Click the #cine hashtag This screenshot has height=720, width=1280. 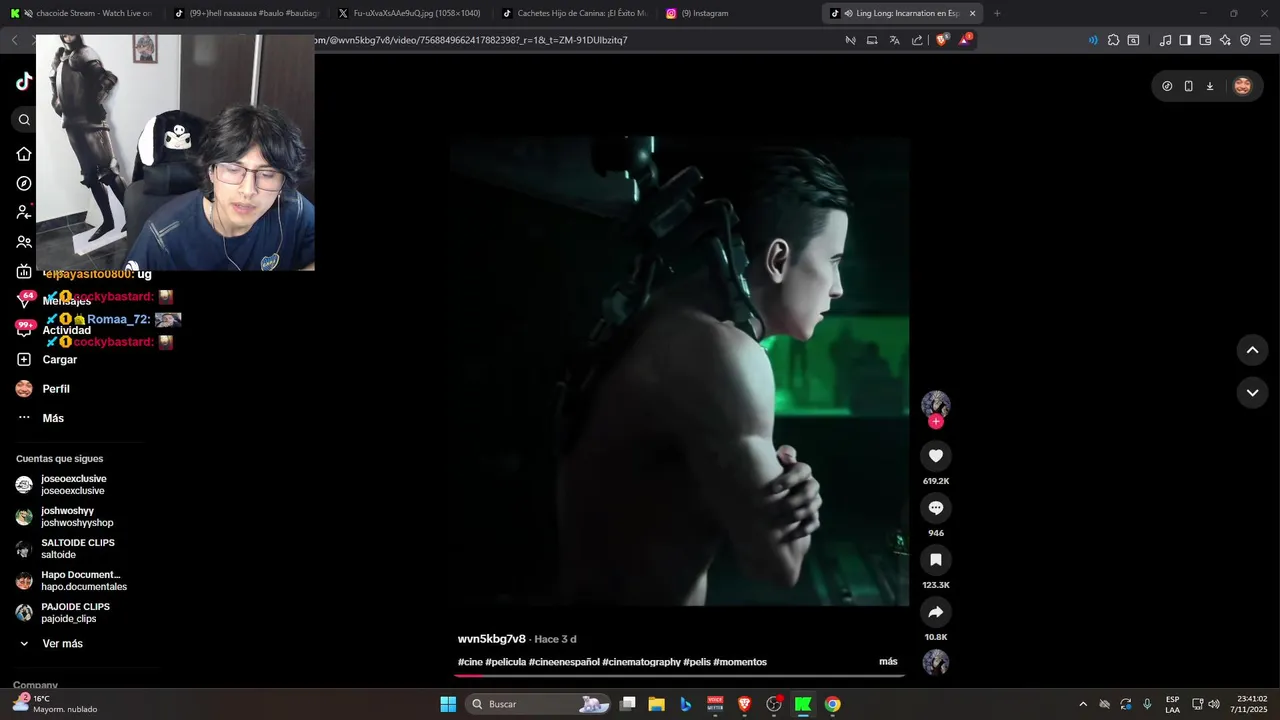tap(470, 662)
